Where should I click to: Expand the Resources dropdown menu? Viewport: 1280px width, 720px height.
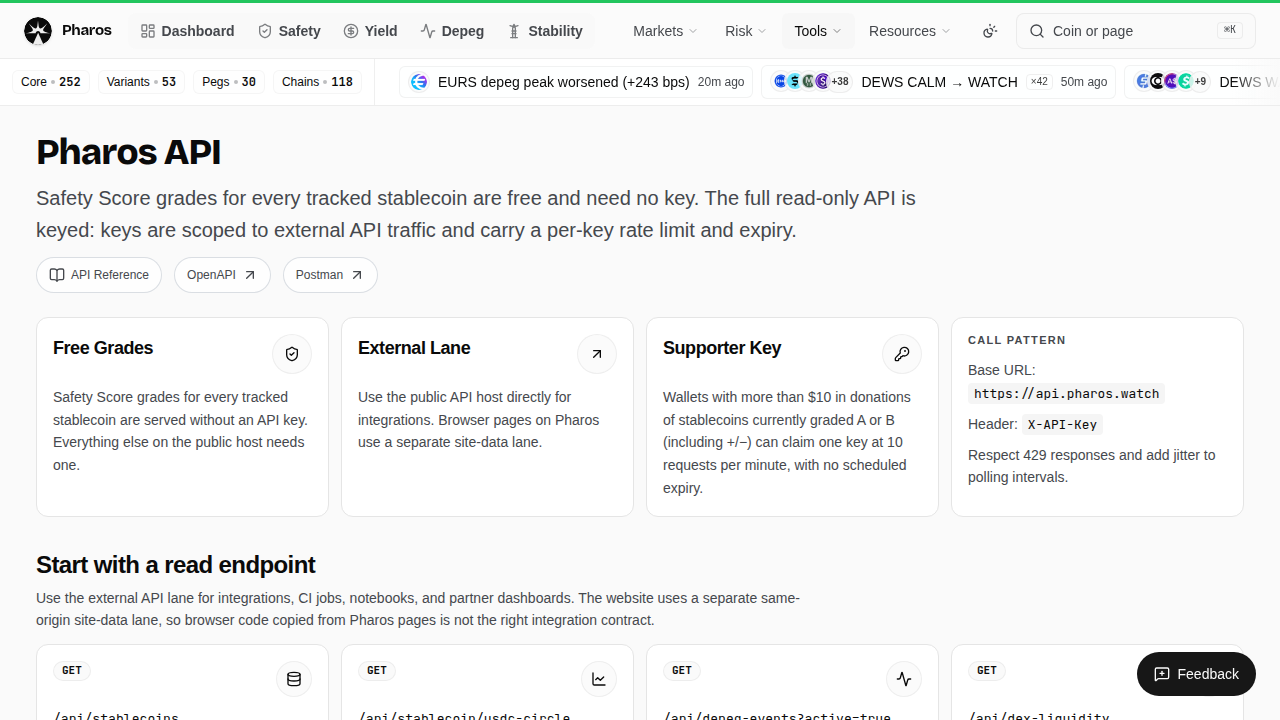[910, 31]
